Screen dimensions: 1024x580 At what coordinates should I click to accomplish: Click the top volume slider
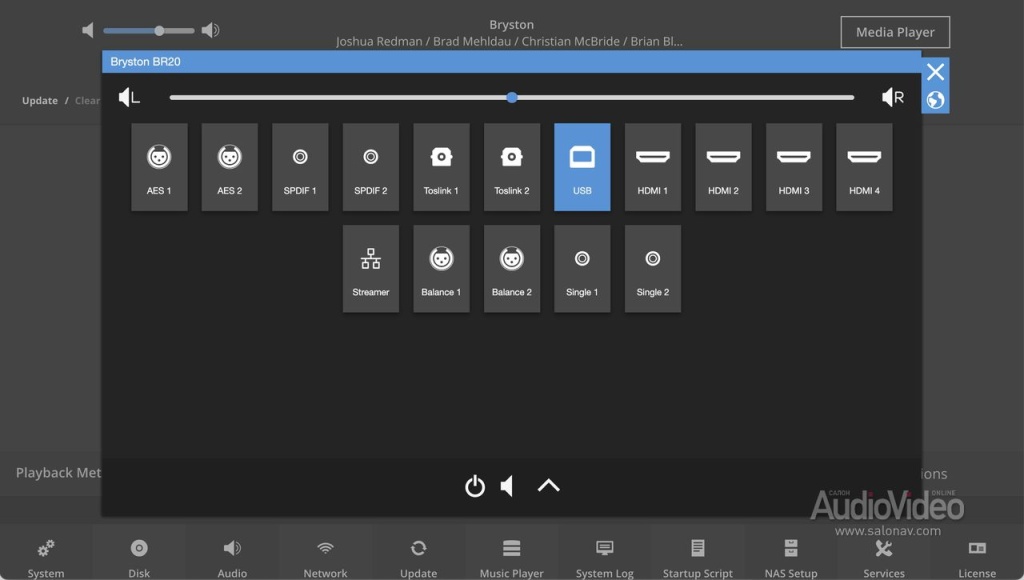149,31
